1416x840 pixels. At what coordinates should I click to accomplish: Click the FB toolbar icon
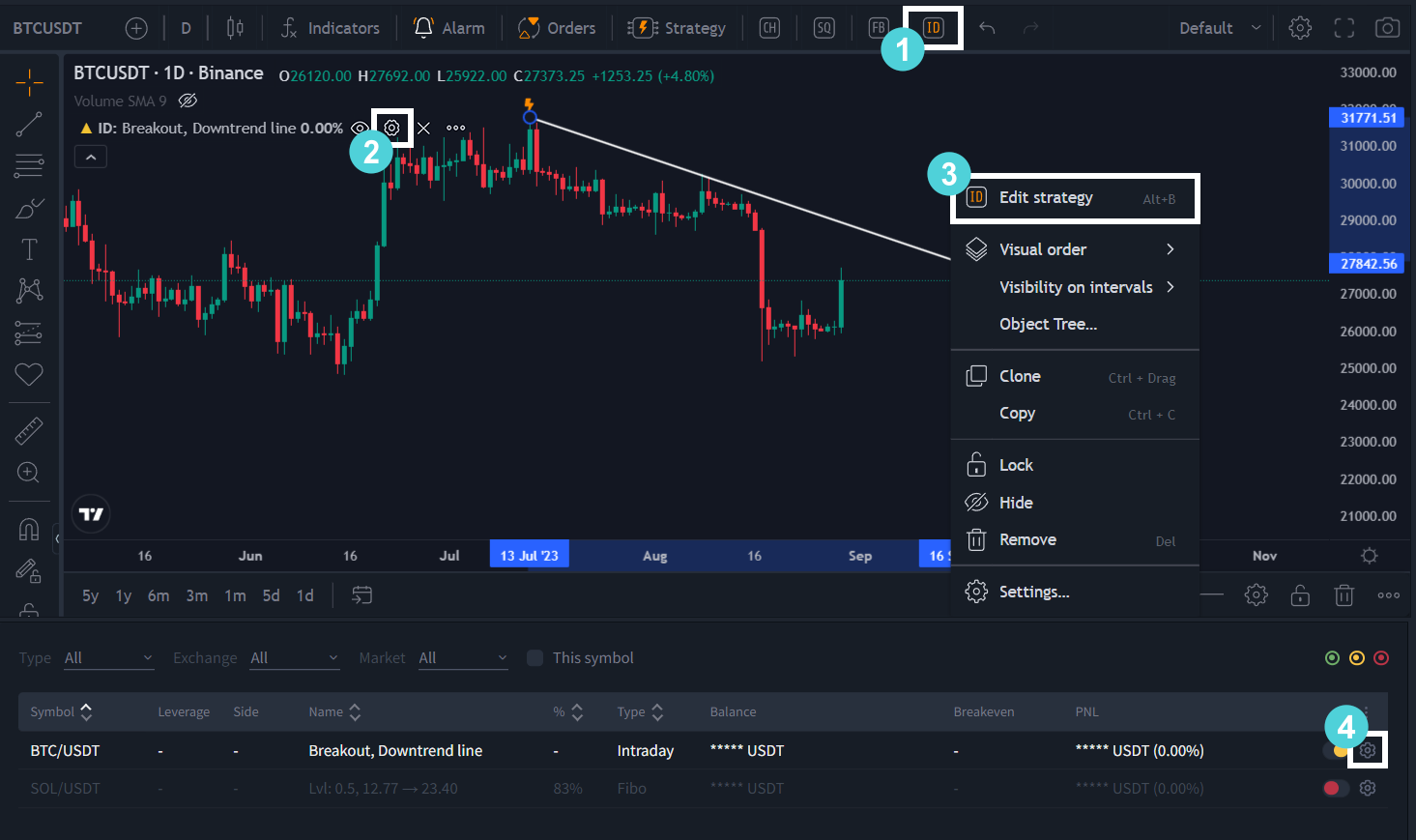coord(878,28)
